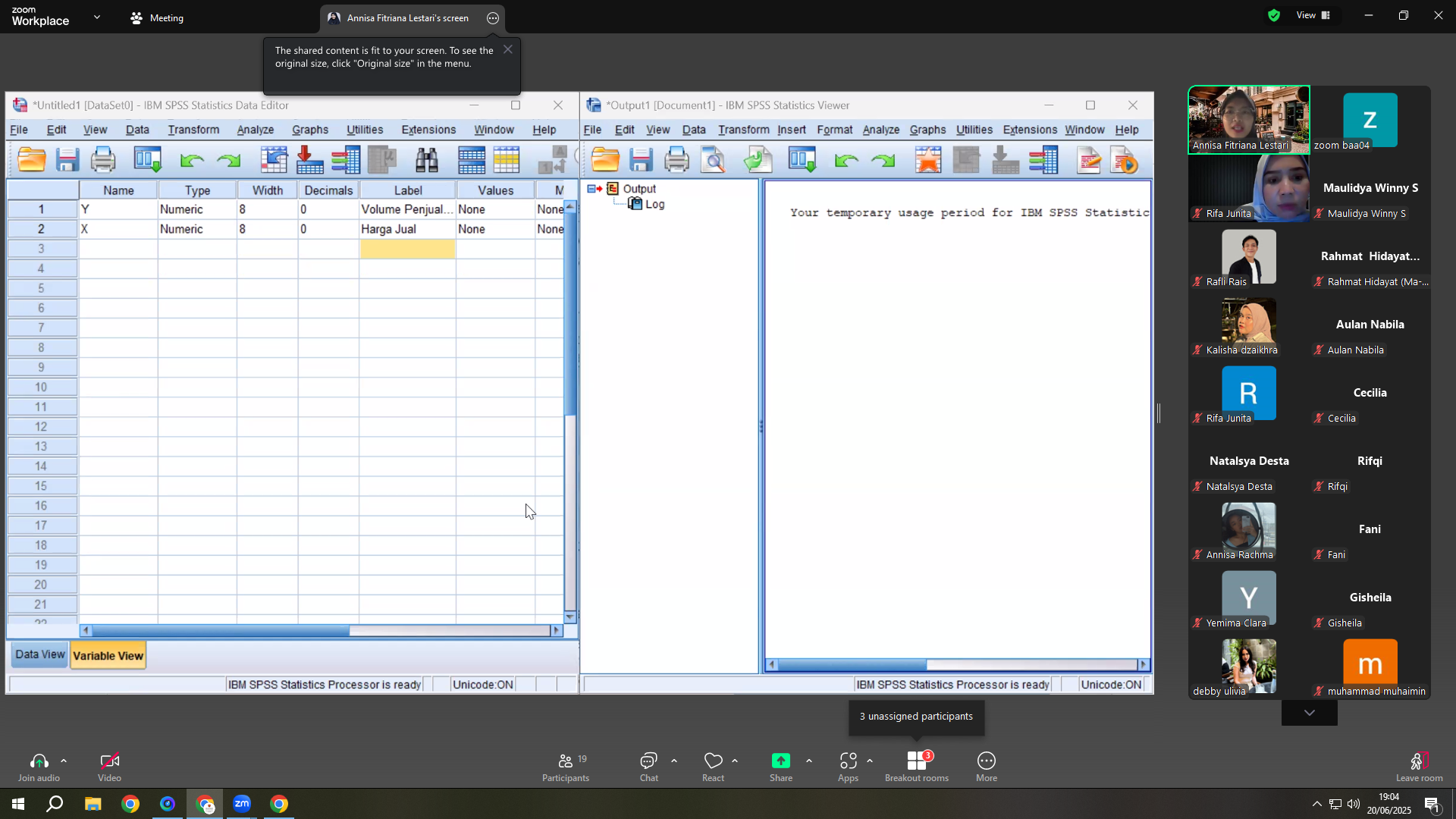Open Breakout rooms in Zoom
Image resolution: width=1456 pixels, height=819 pixels.
pyautogui.click(x=917, y=767)
